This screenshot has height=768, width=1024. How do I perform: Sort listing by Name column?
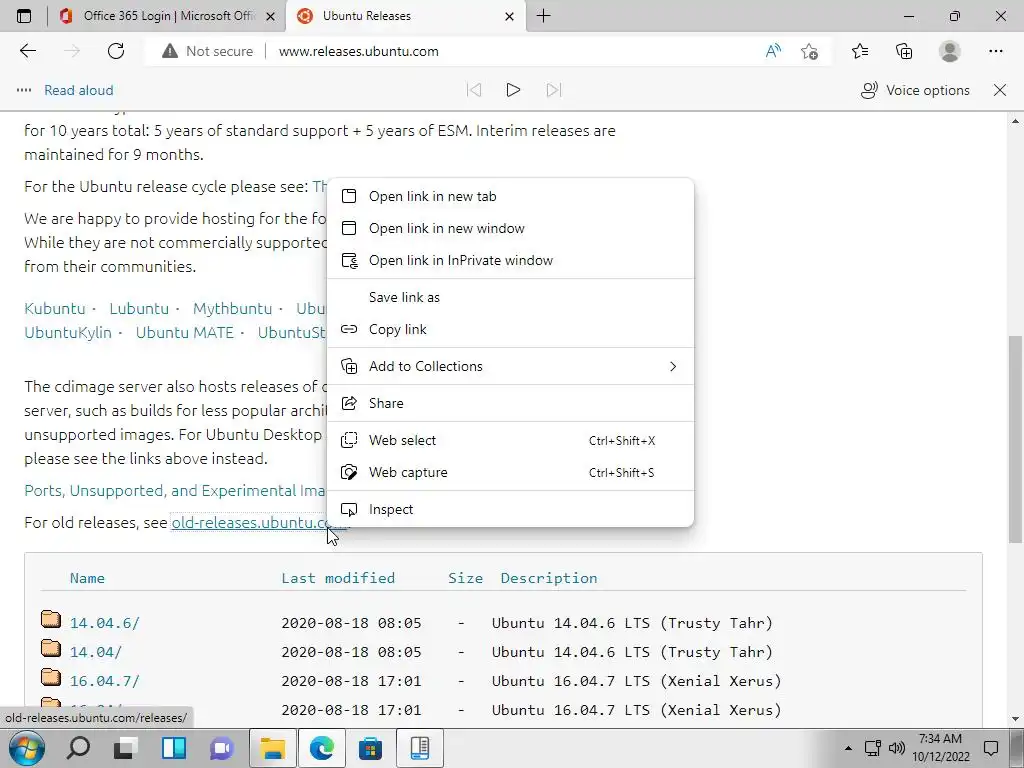(87, 578)
